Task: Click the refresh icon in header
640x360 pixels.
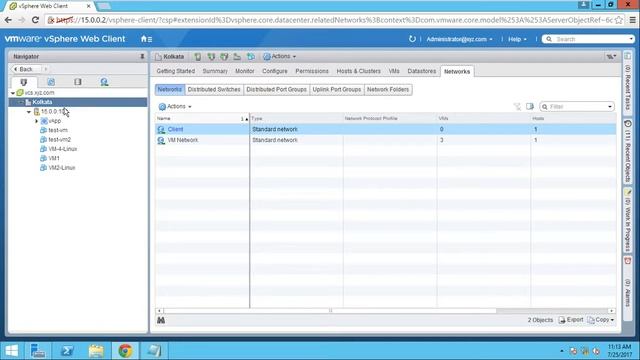Action: (x=412, y=39)
